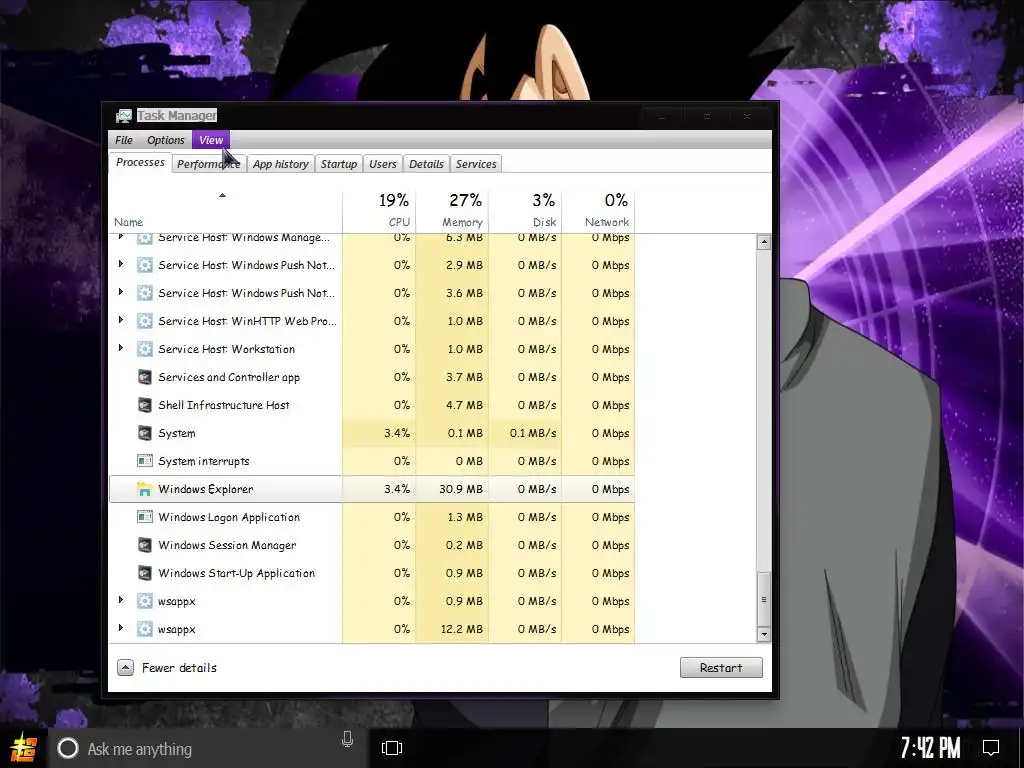Click the System process icon

click(144, 433)
